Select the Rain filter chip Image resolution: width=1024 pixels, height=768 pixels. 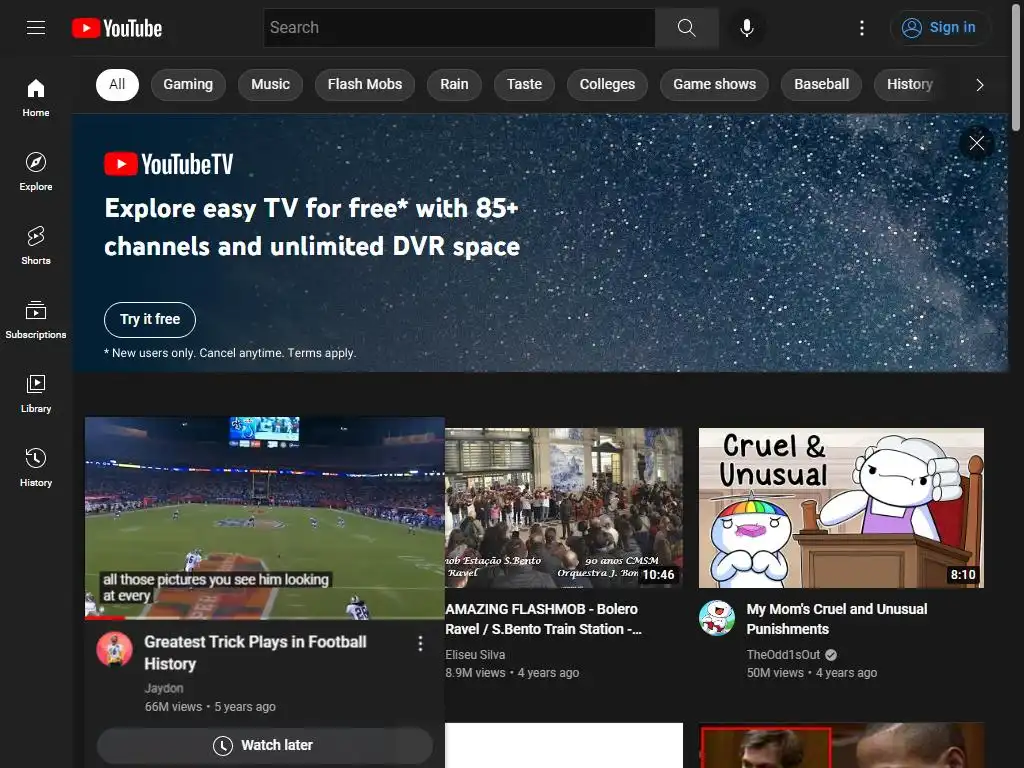(x=454, y=84)
